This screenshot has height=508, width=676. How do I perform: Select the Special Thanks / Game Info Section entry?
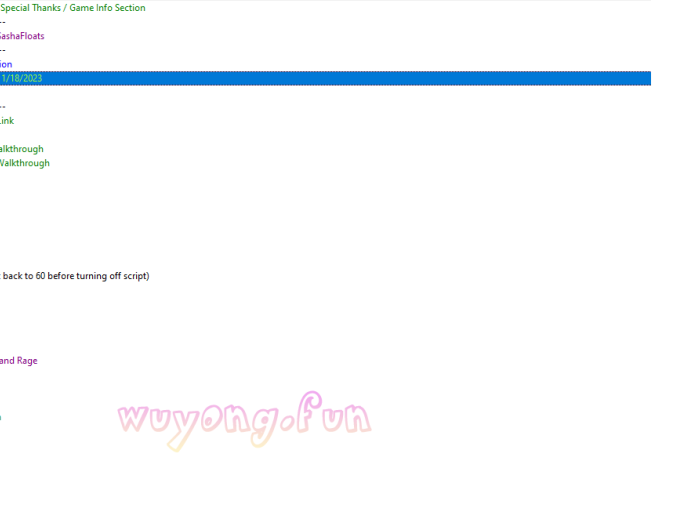[73, 8]
